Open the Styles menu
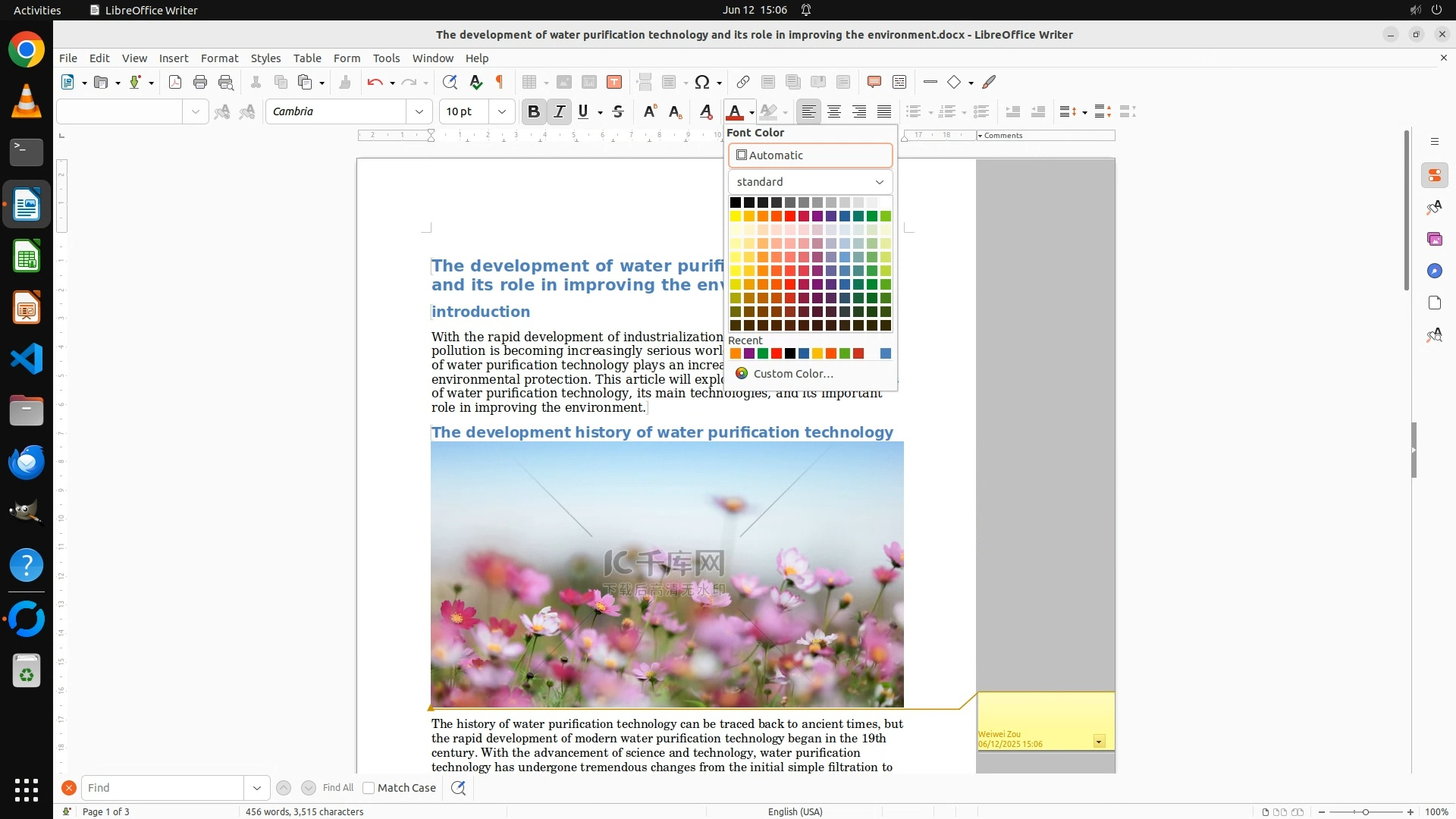 pyautogui.click(x=265, y=58)
